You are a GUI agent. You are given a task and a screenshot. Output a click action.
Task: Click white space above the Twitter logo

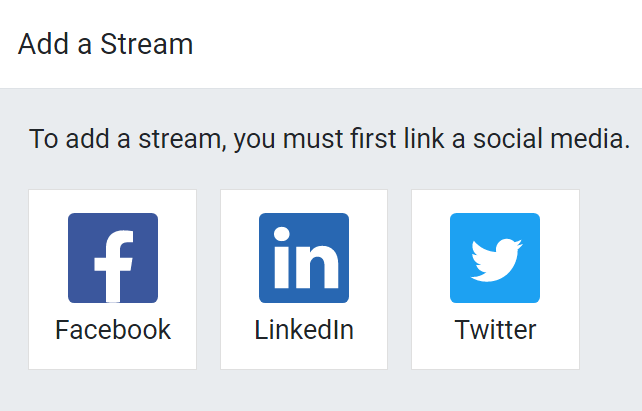(495, 200)
